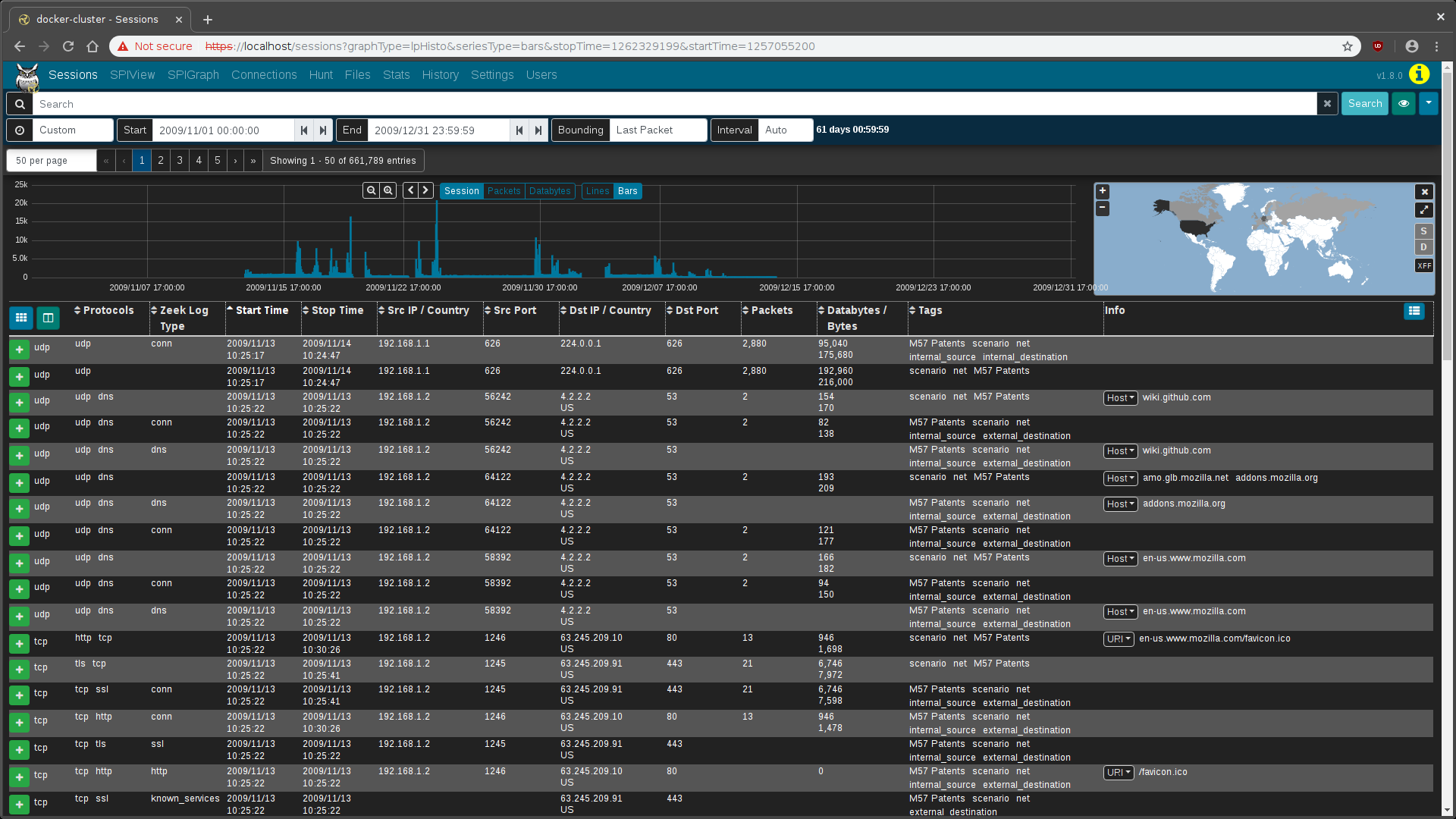Go to the Hunt navigation tab
1456x819 pixels.
(x=321, y=75)
